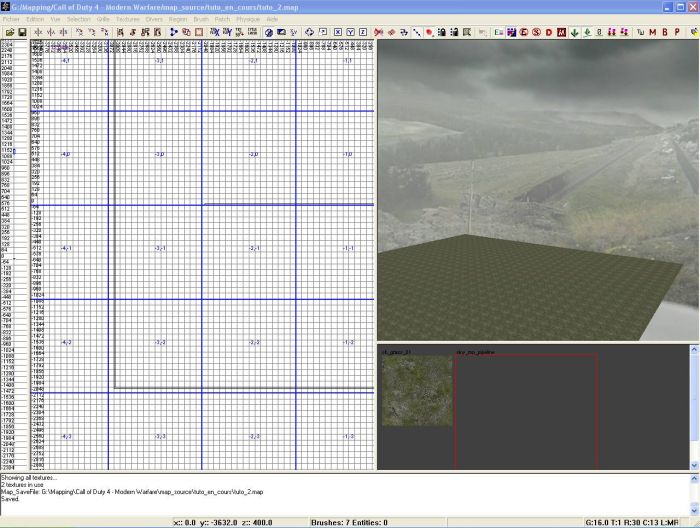This screenshot has width=700, height=528.
Task: Click the 'G:16.0 T:1 R:30 C:13' status text
Action: point(632,523)
